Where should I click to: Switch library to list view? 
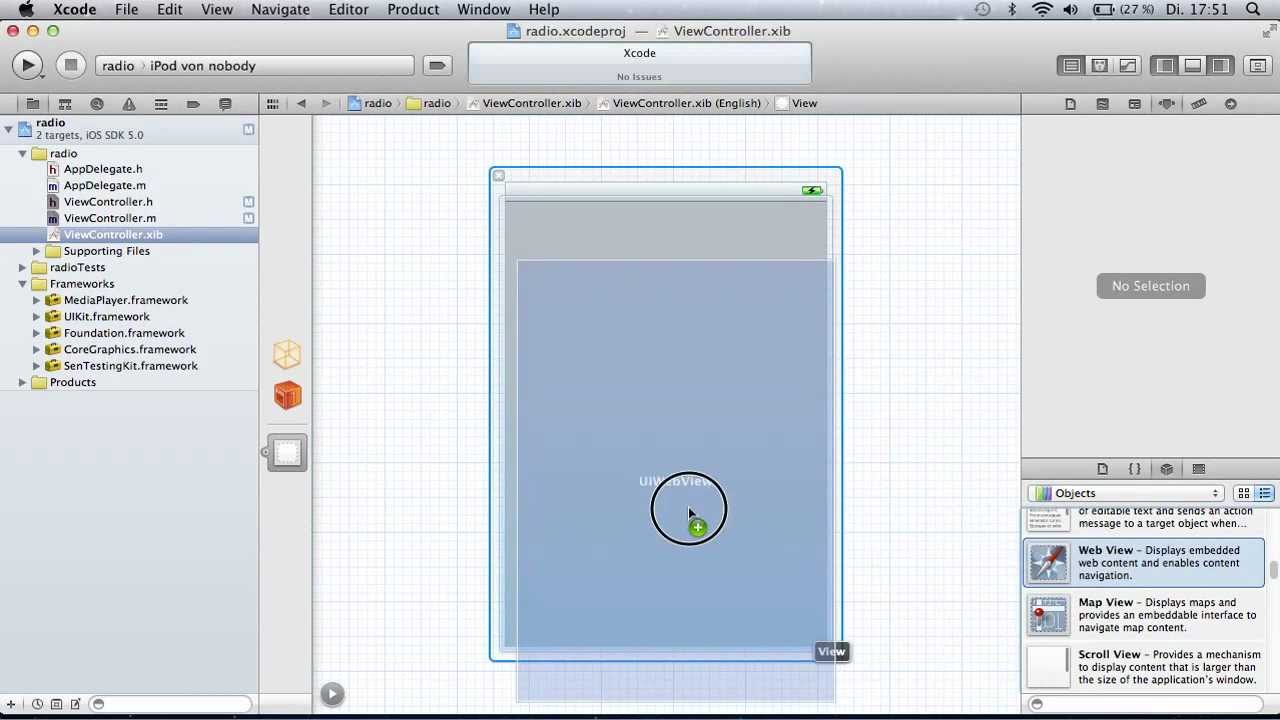(x=1264, y=493)
